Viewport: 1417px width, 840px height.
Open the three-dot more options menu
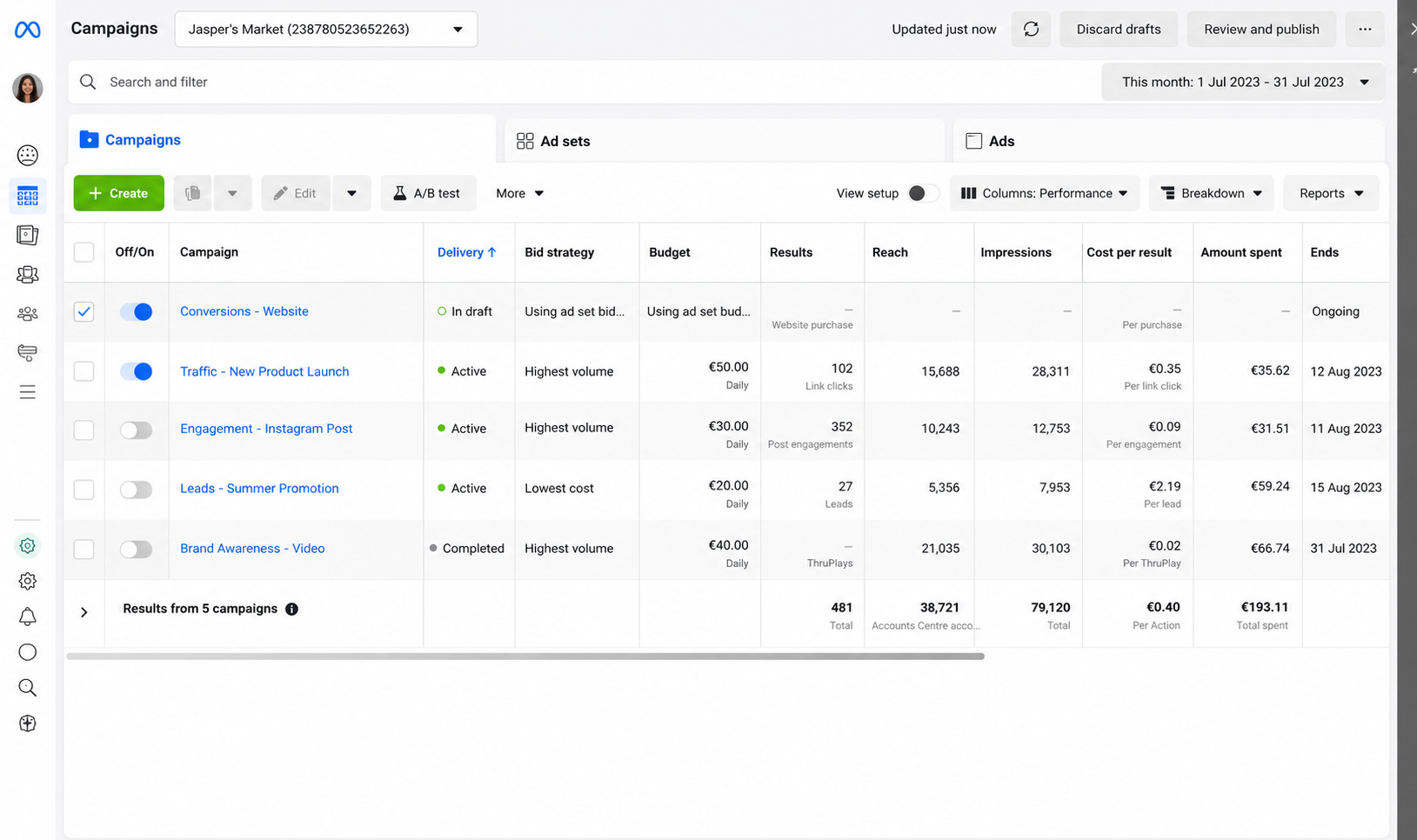(1365, 30)
